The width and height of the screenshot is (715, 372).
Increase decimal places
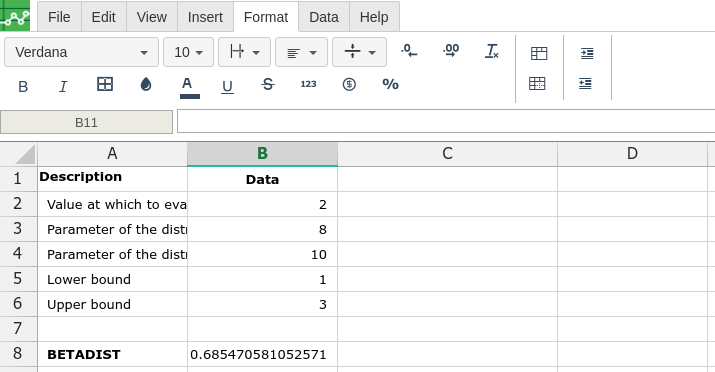[x=451, y=51]
